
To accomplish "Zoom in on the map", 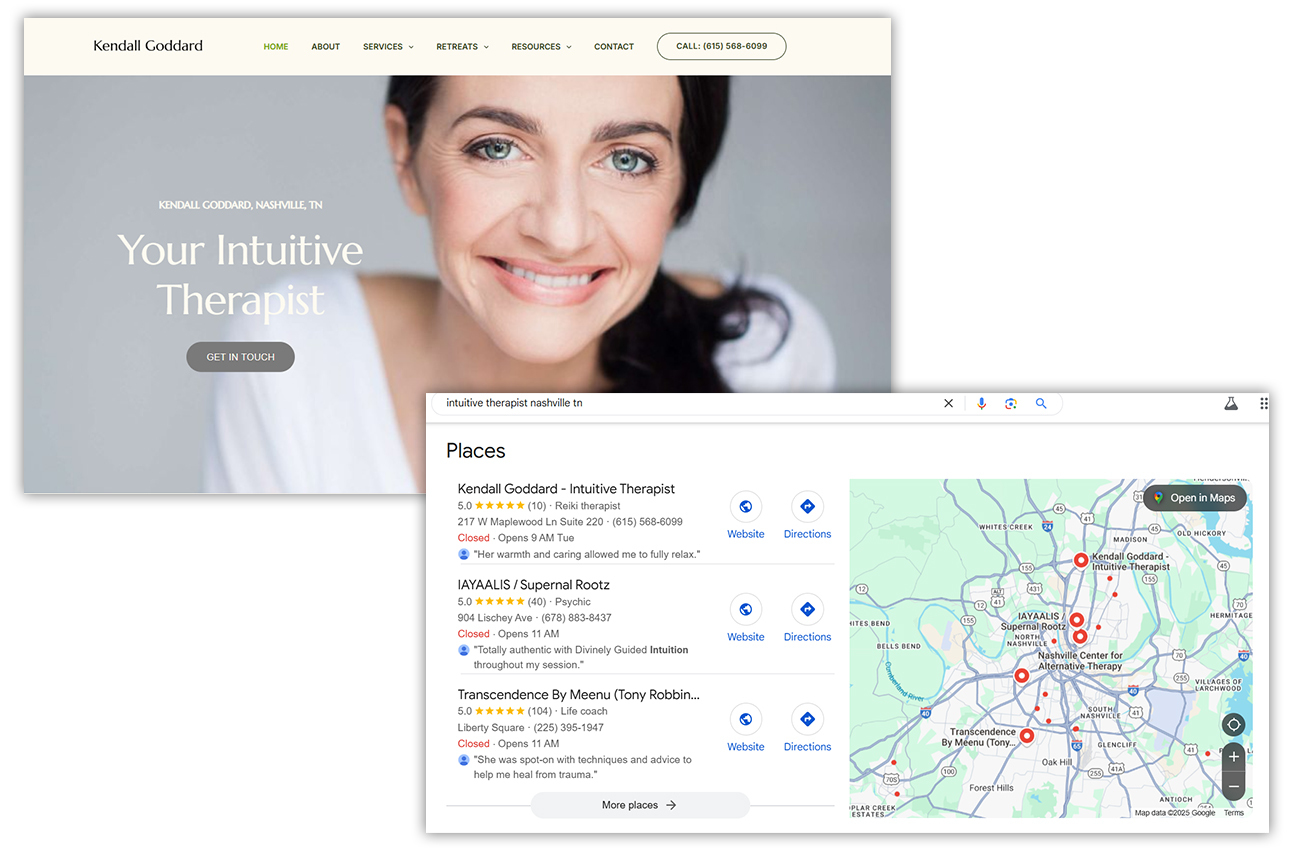I will 1233,757.
